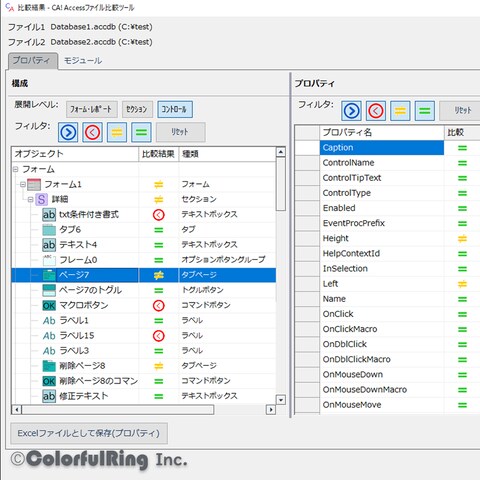The width and height of the screenshot is (480, 480).
Task: Click the tree horizontal scrollbar thumb
Action: pos(118,410)
